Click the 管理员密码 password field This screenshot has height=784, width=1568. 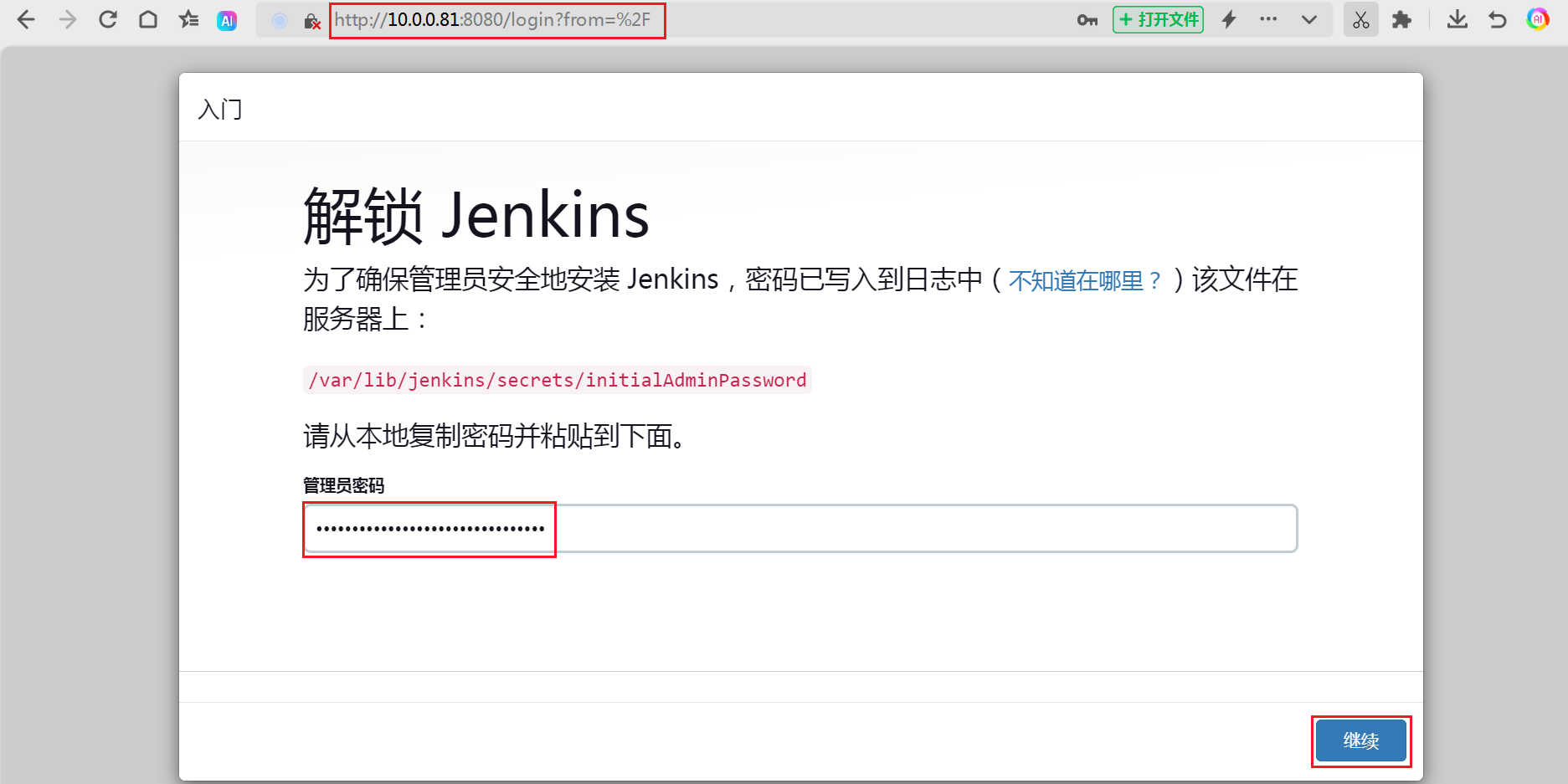(800, 528)
